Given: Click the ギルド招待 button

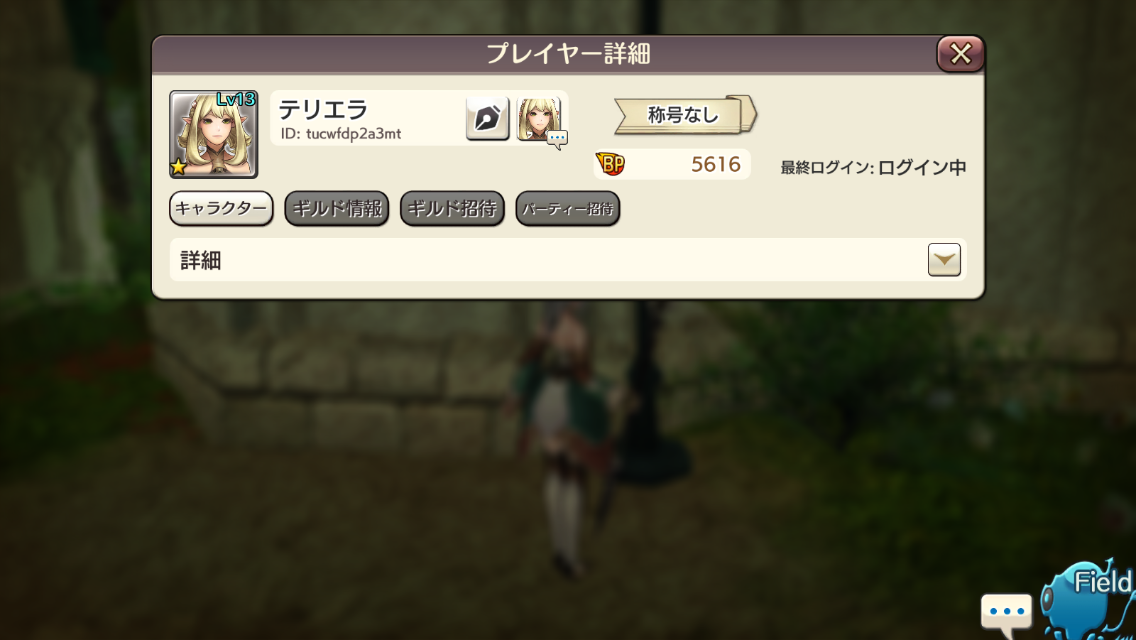Looking at the screenshot, I should [452, 209].
